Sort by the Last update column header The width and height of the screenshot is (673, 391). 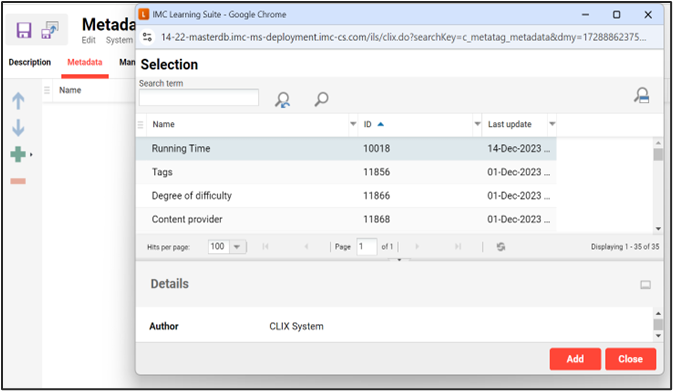pyautogui.click(x=509, y=124)
